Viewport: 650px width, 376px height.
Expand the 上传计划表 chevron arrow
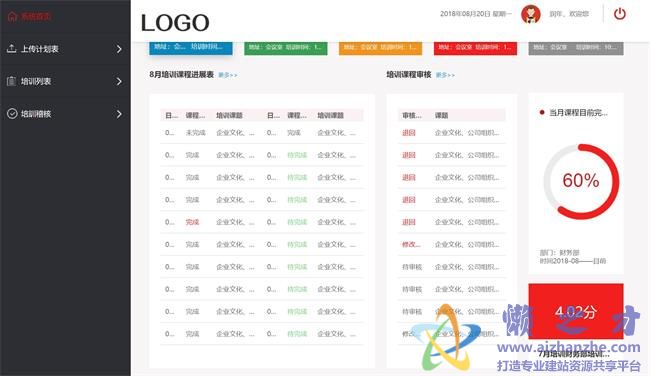119,49
